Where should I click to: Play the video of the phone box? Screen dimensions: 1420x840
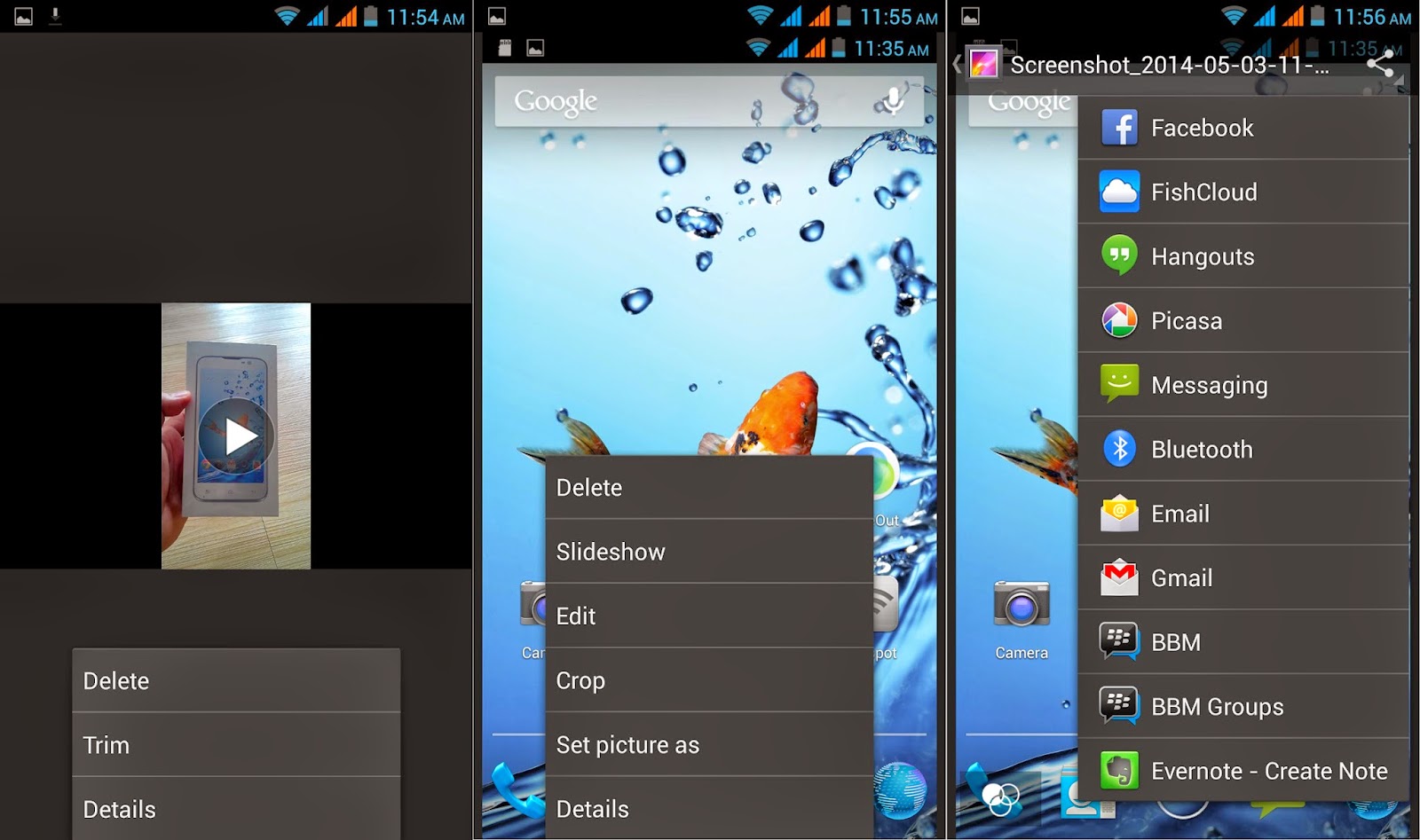point(236,436)
